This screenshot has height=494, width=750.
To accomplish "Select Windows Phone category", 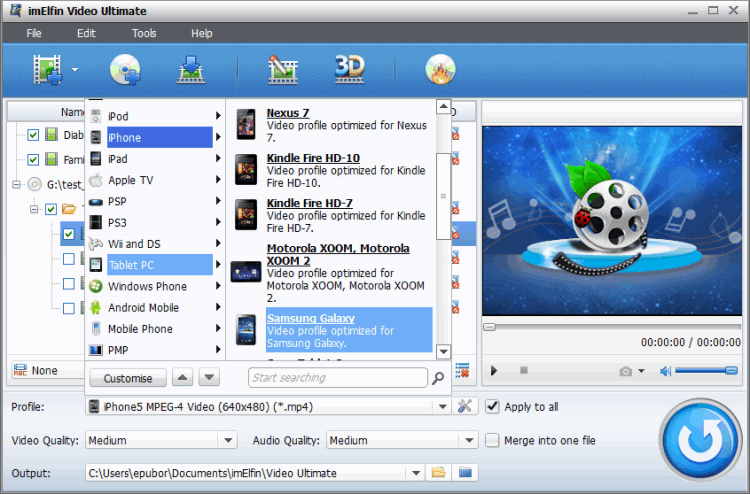I will pyautogui.click(x=155, y=286).
